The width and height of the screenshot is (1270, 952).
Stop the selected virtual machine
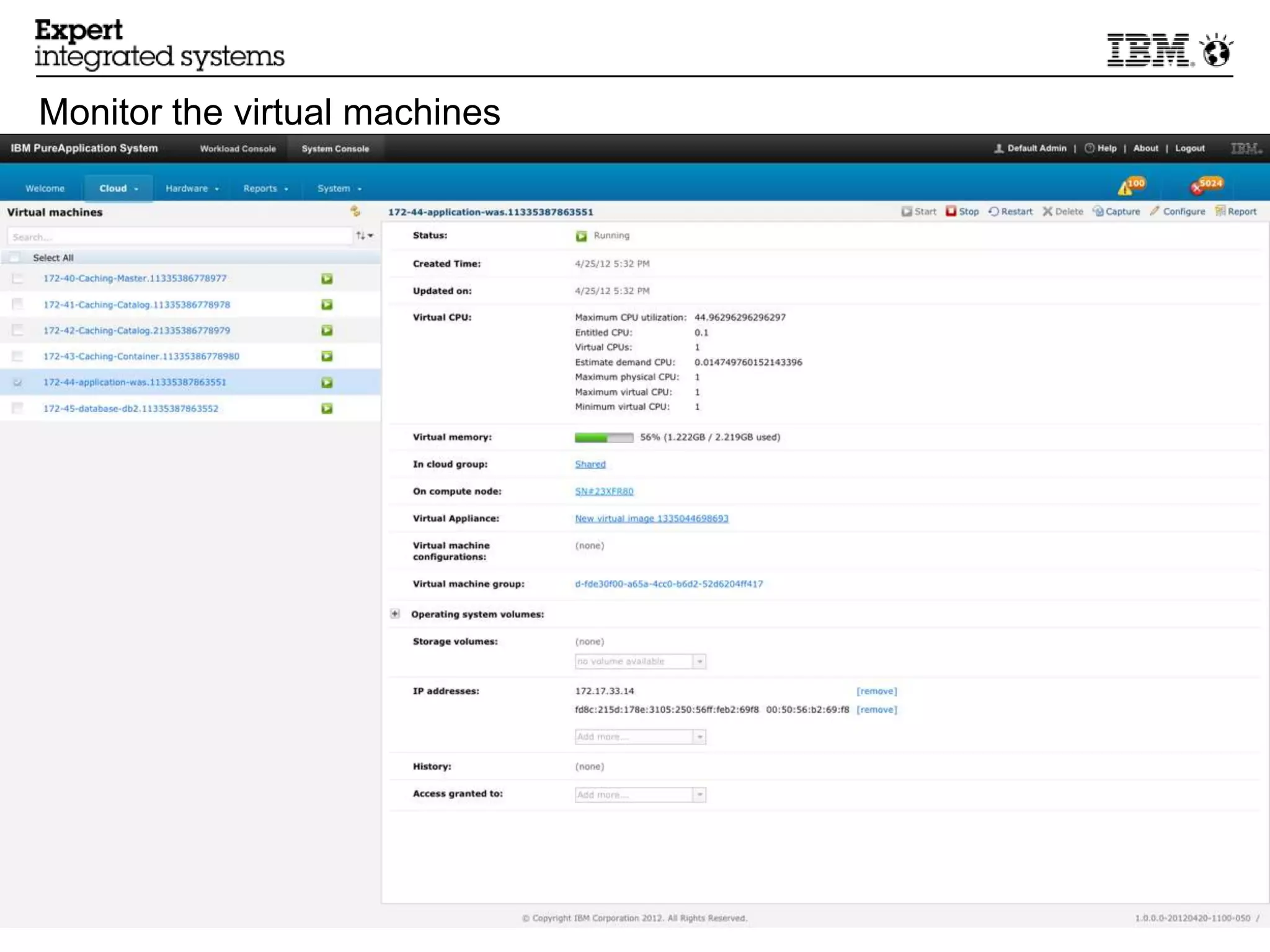click(962, 211)
